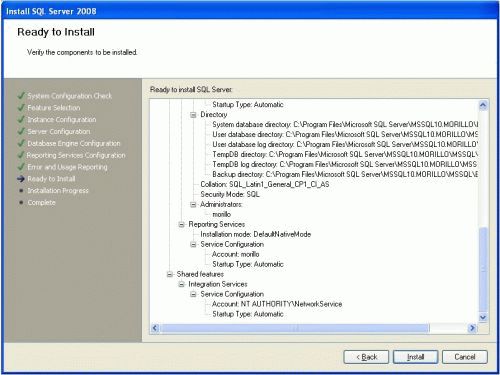Collapse the Reporting Services node
The image size is (500, 375).
point(181,224)
